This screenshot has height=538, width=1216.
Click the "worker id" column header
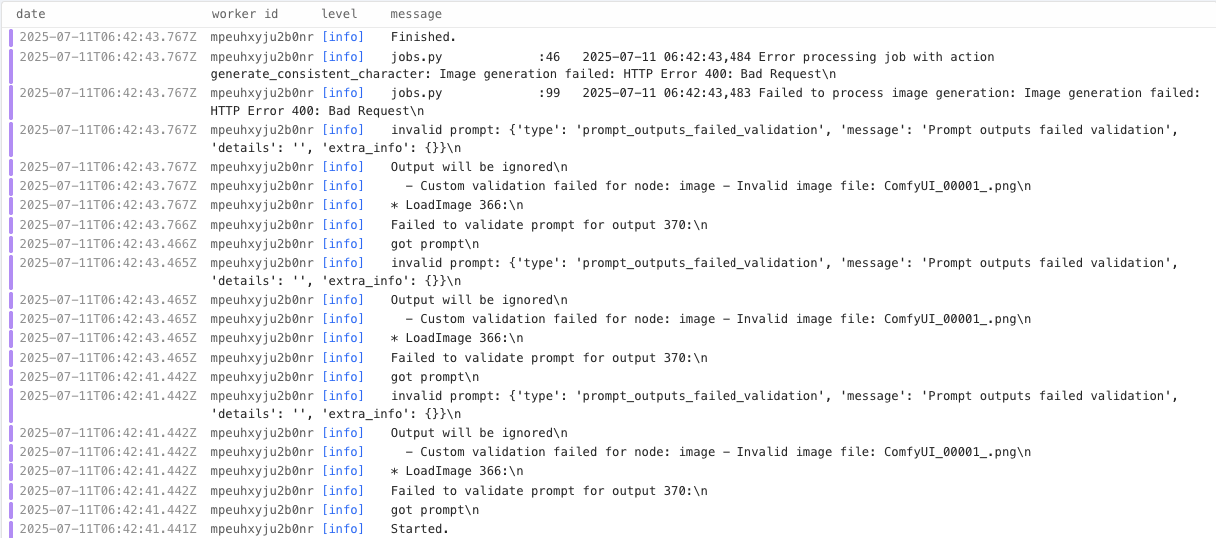tap(245, 14)
